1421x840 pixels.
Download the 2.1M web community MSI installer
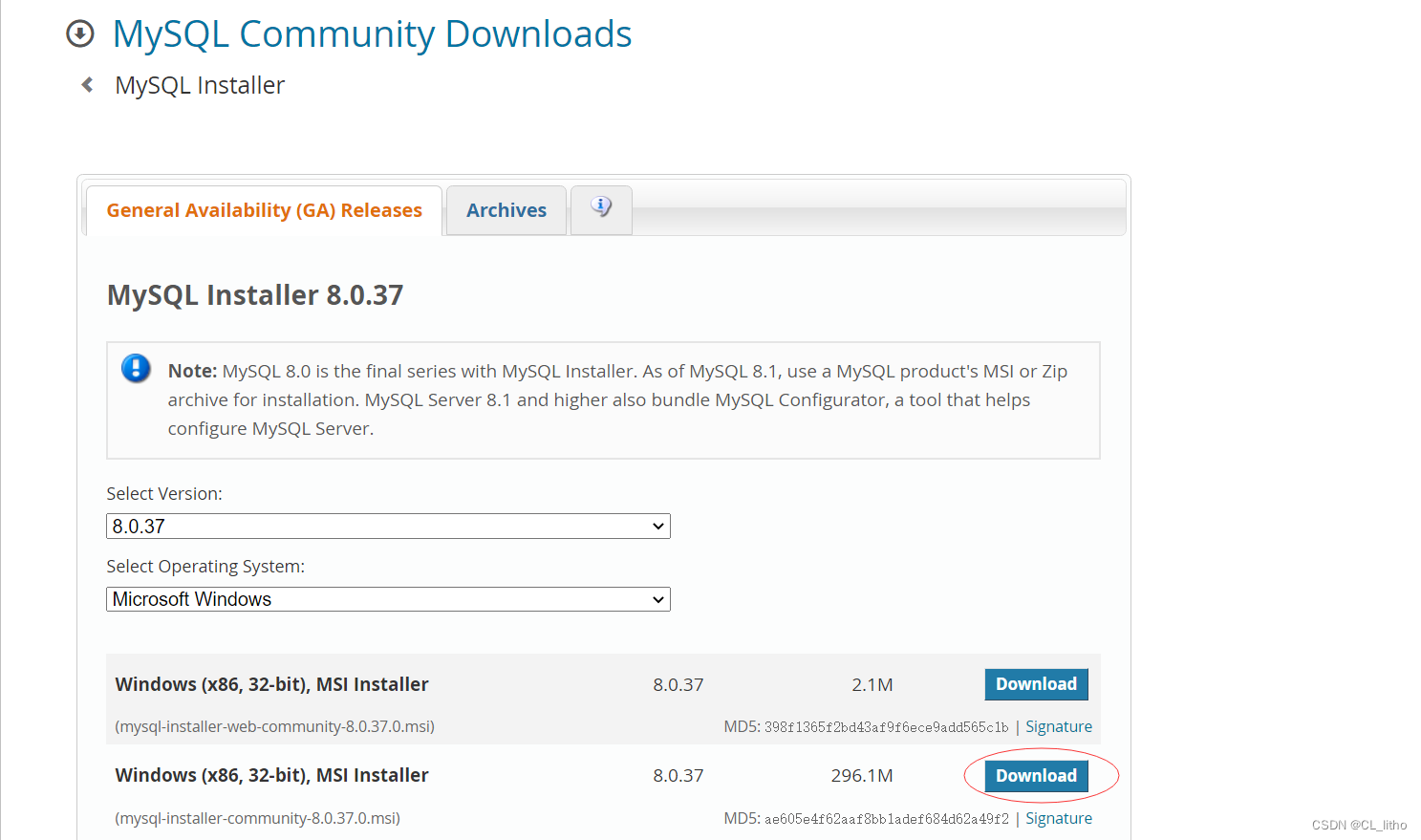pyautogui.click(x=1036, y=684)
